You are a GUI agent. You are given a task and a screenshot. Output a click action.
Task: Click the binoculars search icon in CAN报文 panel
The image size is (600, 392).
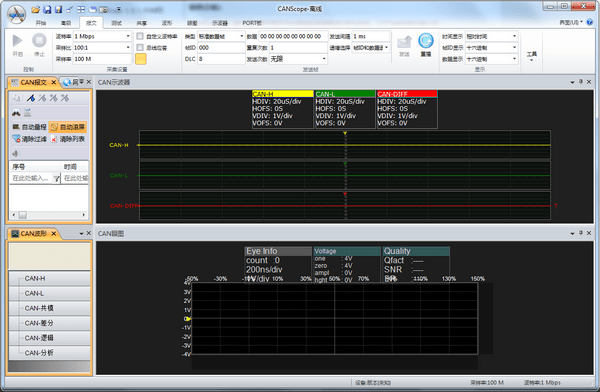16,113
